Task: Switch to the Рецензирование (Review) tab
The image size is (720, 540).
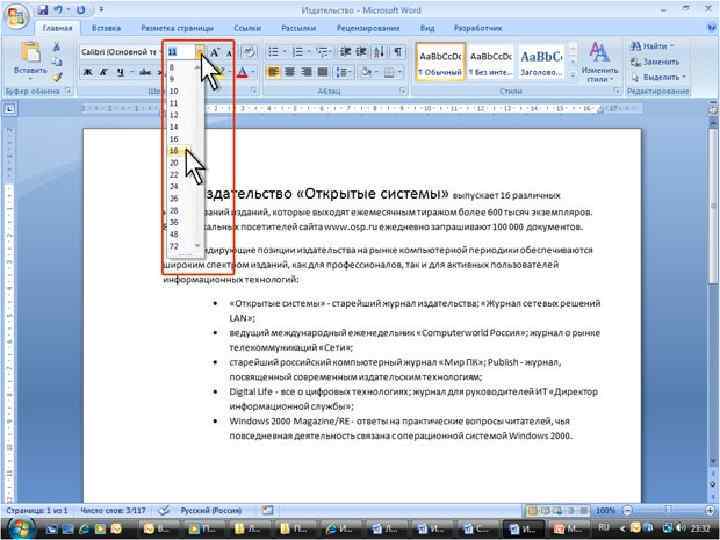Action: pyautogui.click(x=368, y=28)
